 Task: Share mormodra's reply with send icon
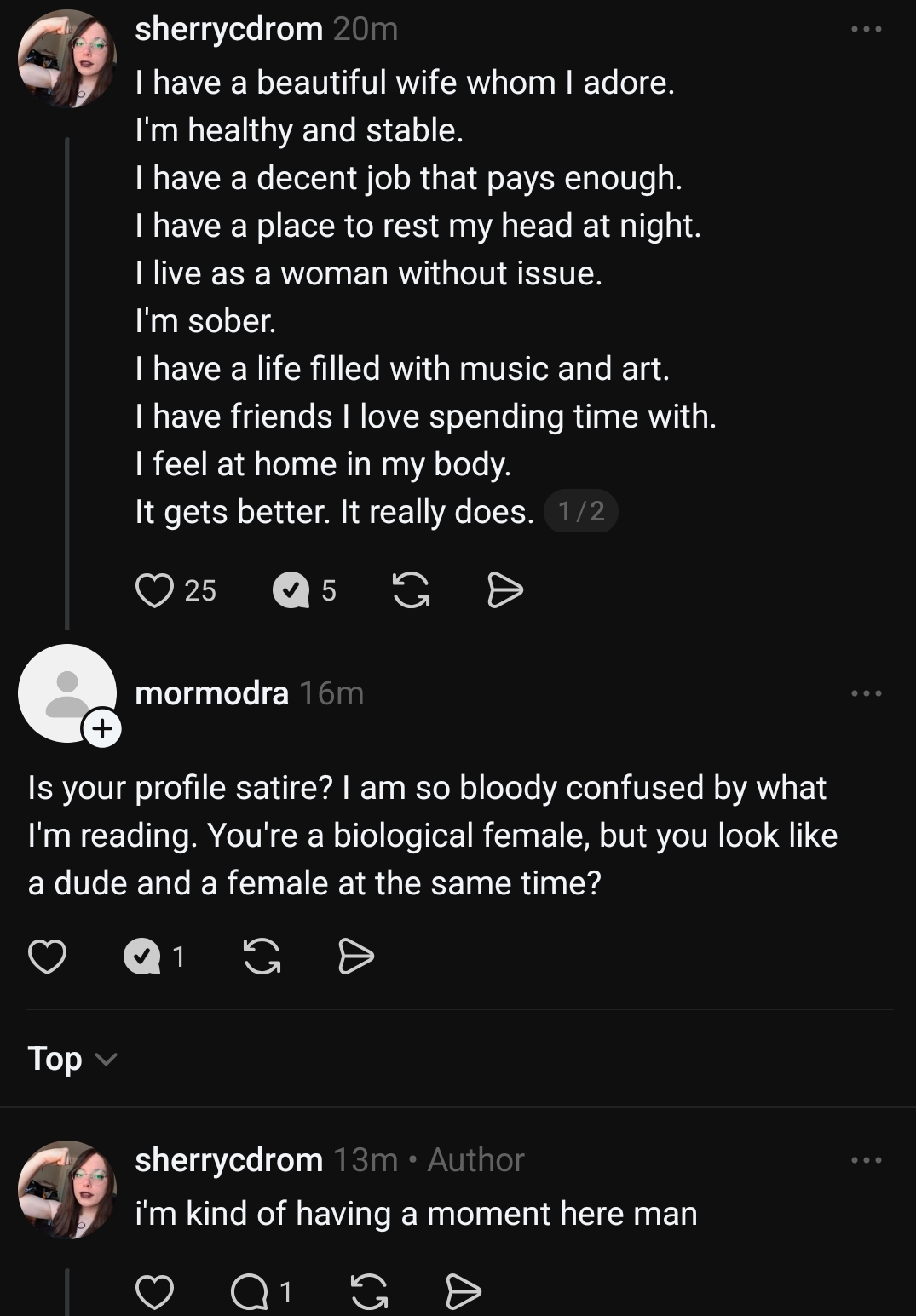pyautogui.click(x=356, y=957)
